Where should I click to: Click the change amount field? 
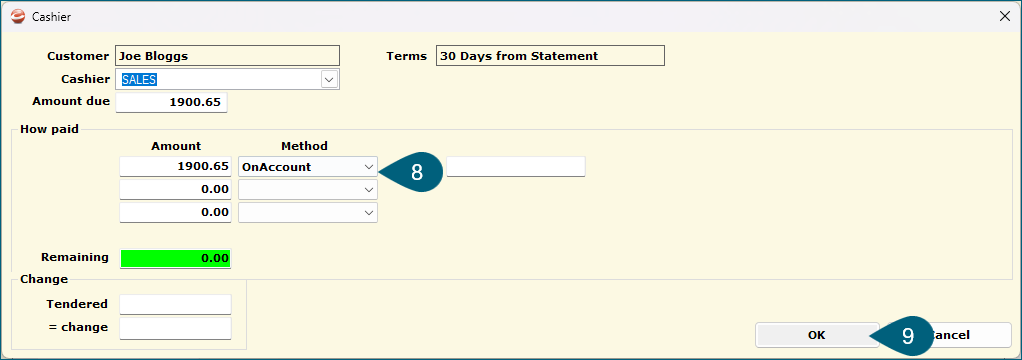tap(175, 328)
